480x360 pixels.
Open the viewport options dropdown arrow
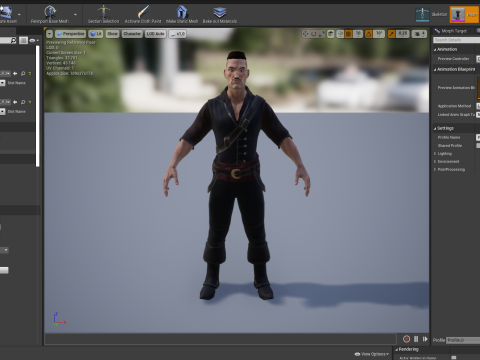pos(49,34)
